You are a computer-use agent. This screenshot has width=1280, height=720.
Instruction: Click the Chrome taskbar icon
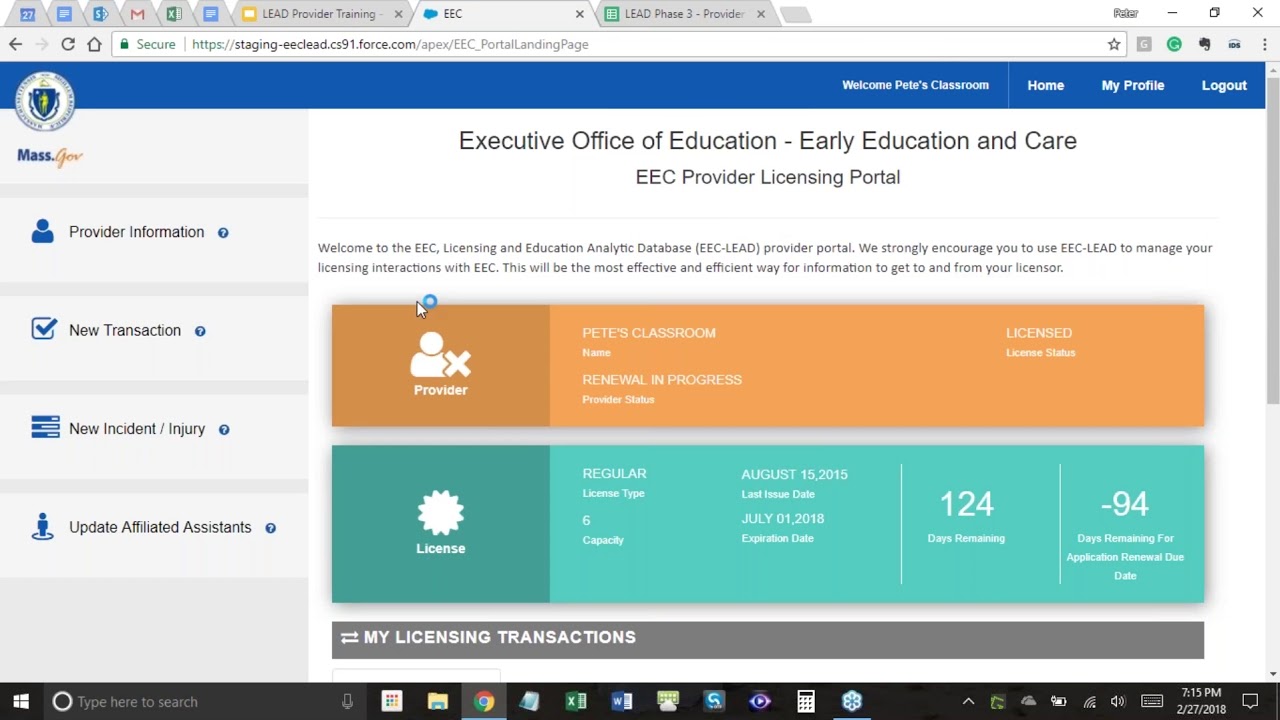[x=484, y=701]
